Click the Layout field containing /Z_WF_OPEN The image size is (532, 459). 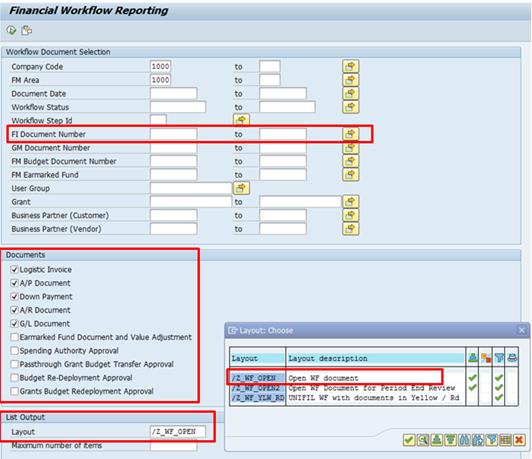click(x=178, y=432)
